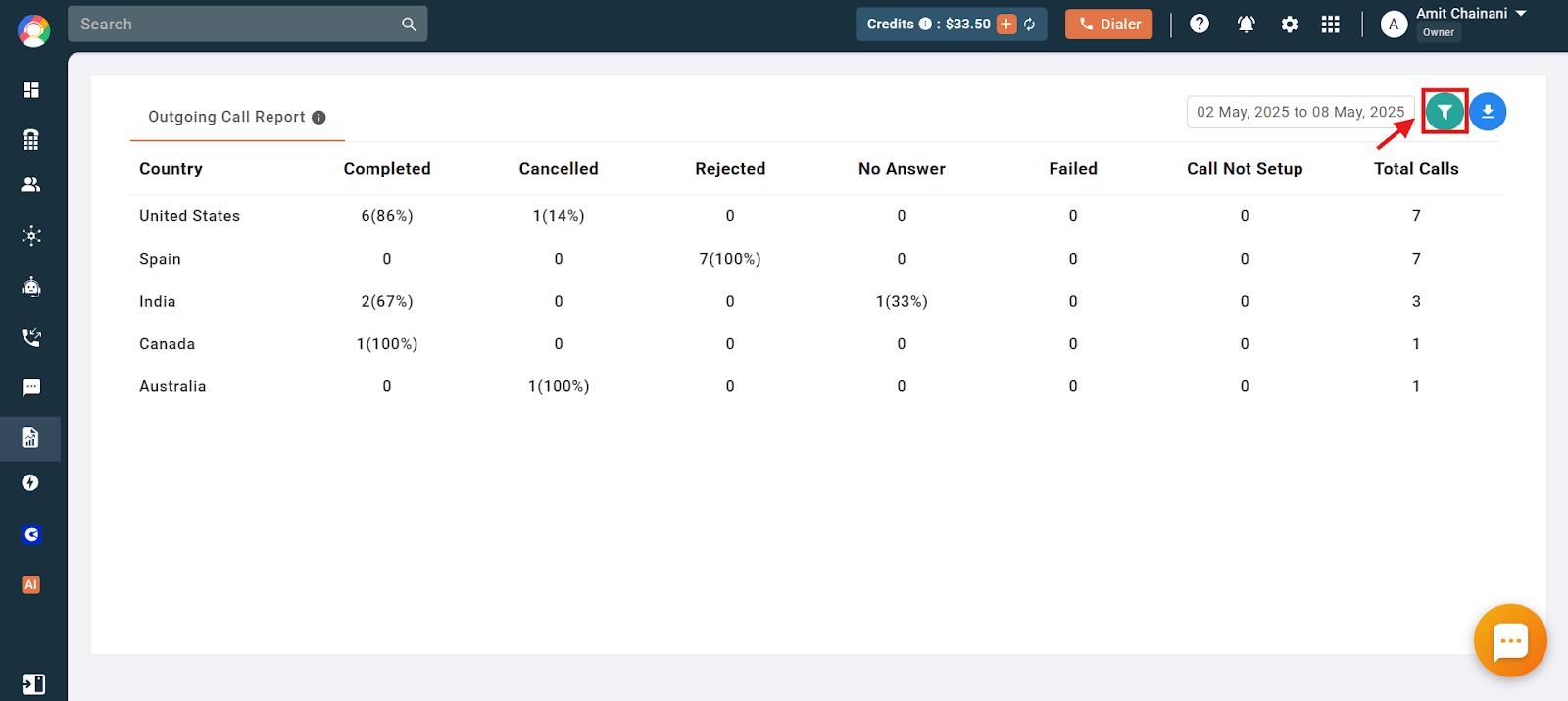Select the Australia row label

172,386
